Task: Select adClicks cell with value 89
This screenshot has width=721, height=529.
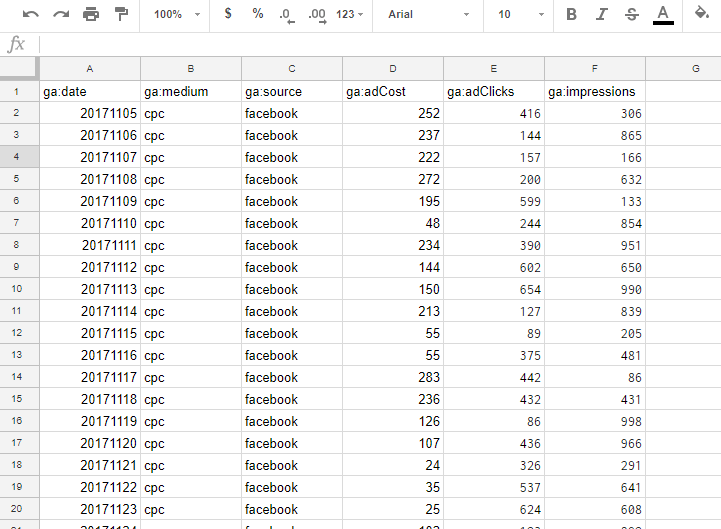Action: pyautogui.click(x=494, y=333)
